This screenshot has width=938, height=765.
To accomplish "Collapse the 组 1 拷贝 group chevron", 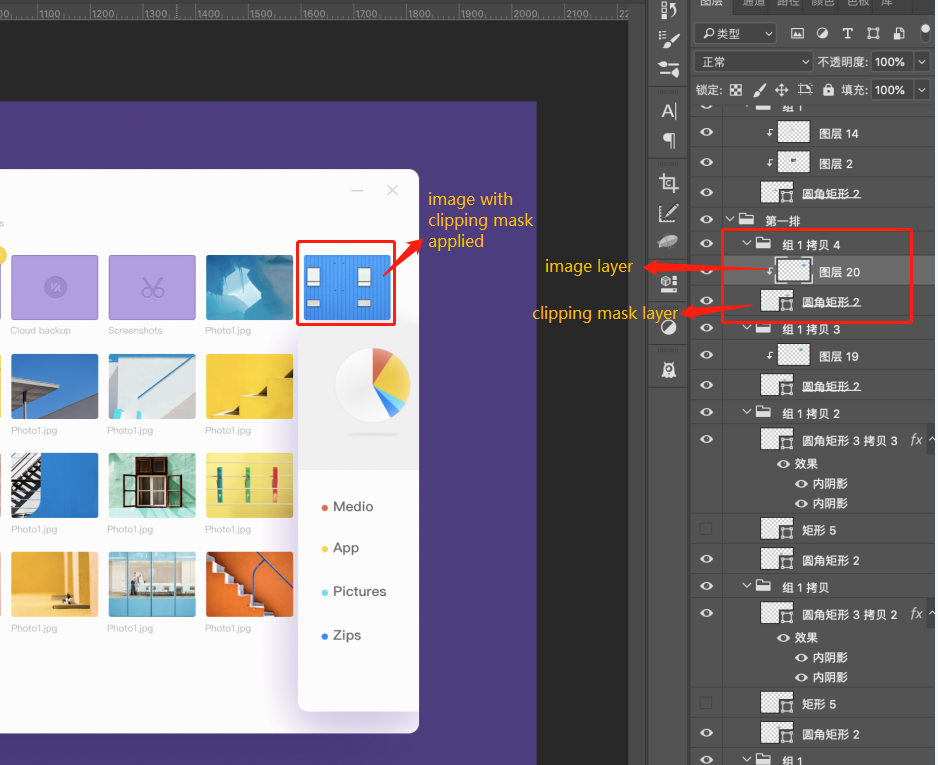I will 747,586.
